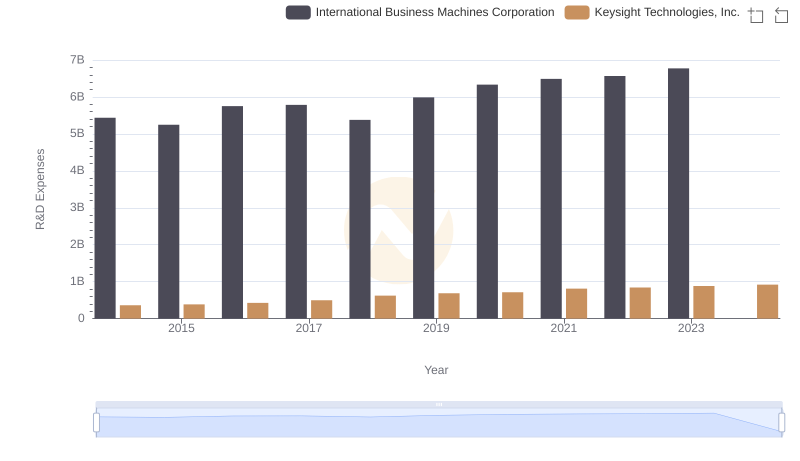Click the '2019' x-axis label

click(x=436, y=328)
